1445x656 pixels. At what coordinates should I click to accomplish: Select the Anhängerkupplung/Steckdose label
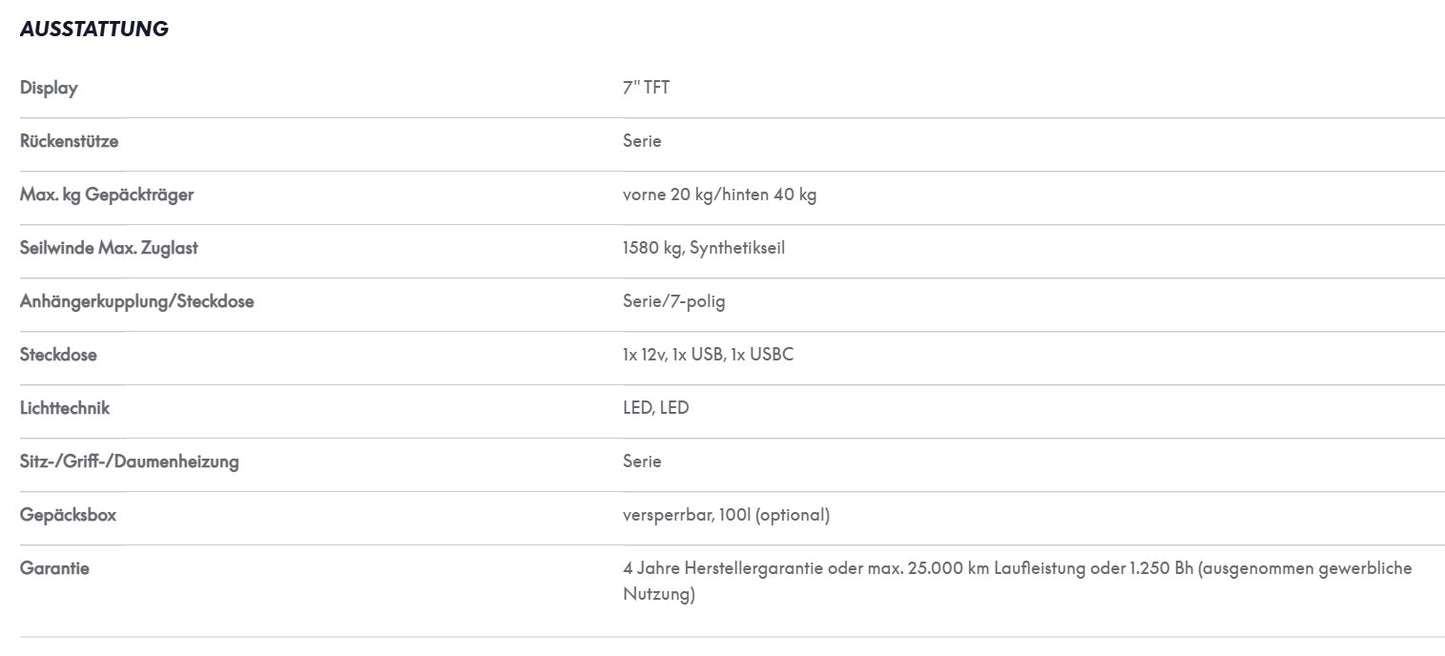[137, 302]
